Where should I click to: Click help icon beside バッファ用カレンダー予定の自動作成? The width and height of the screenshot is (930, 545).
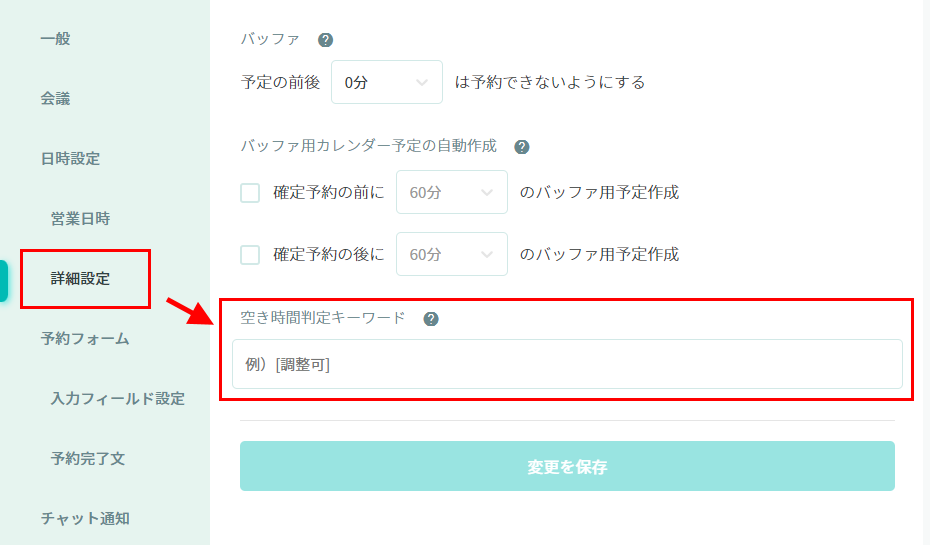[x=521, y=146]
